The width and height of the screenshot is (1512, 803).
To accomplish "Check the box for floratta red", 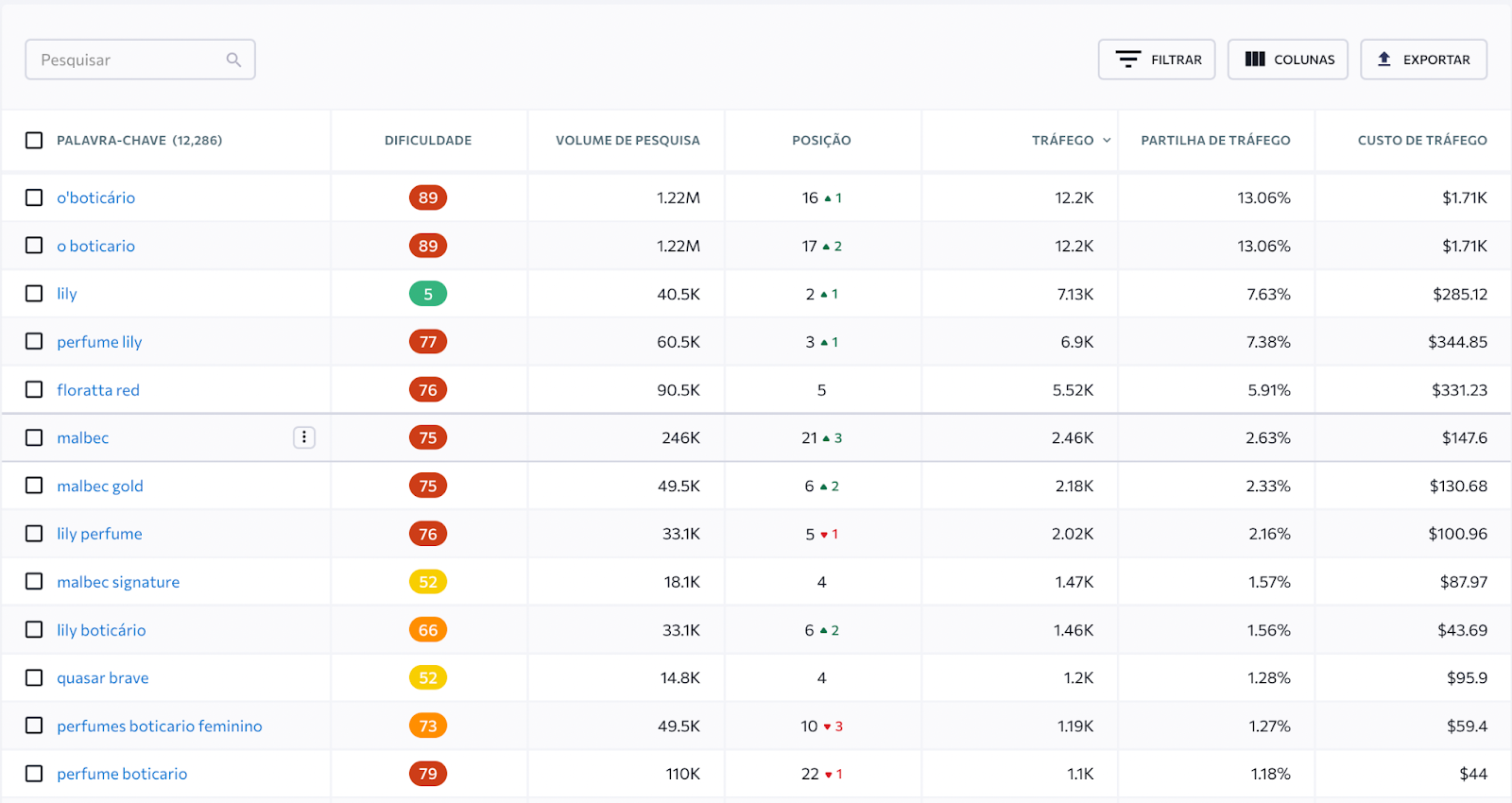I will 34,389.
